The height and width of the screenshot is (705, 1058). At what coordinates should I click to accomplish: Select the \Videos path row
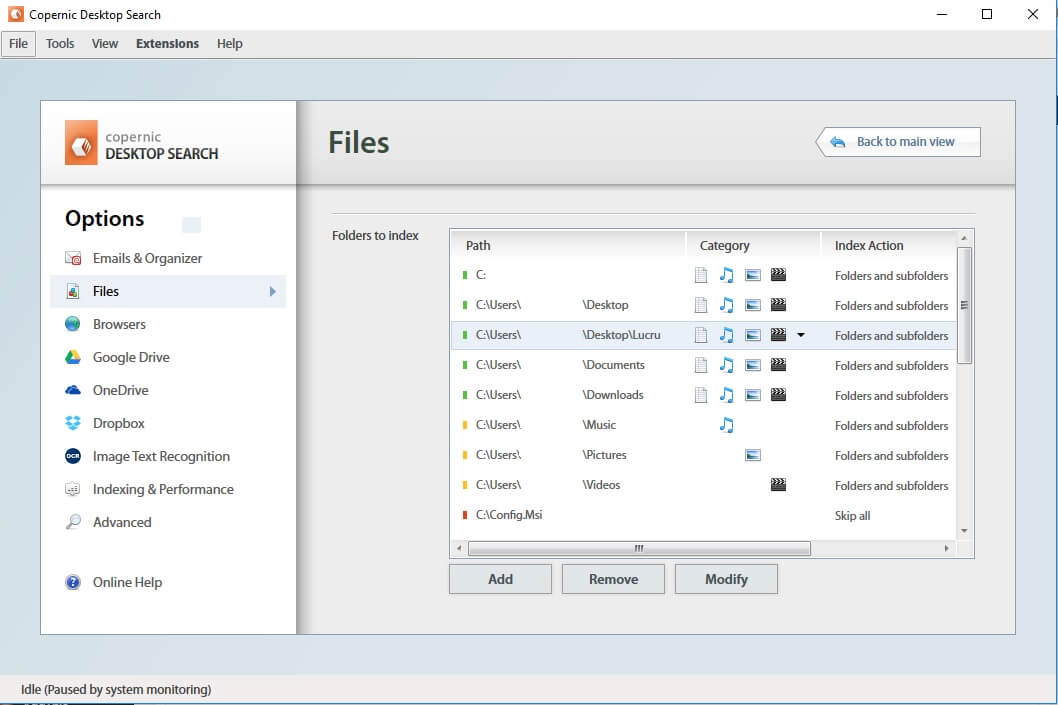click(703, 485)
